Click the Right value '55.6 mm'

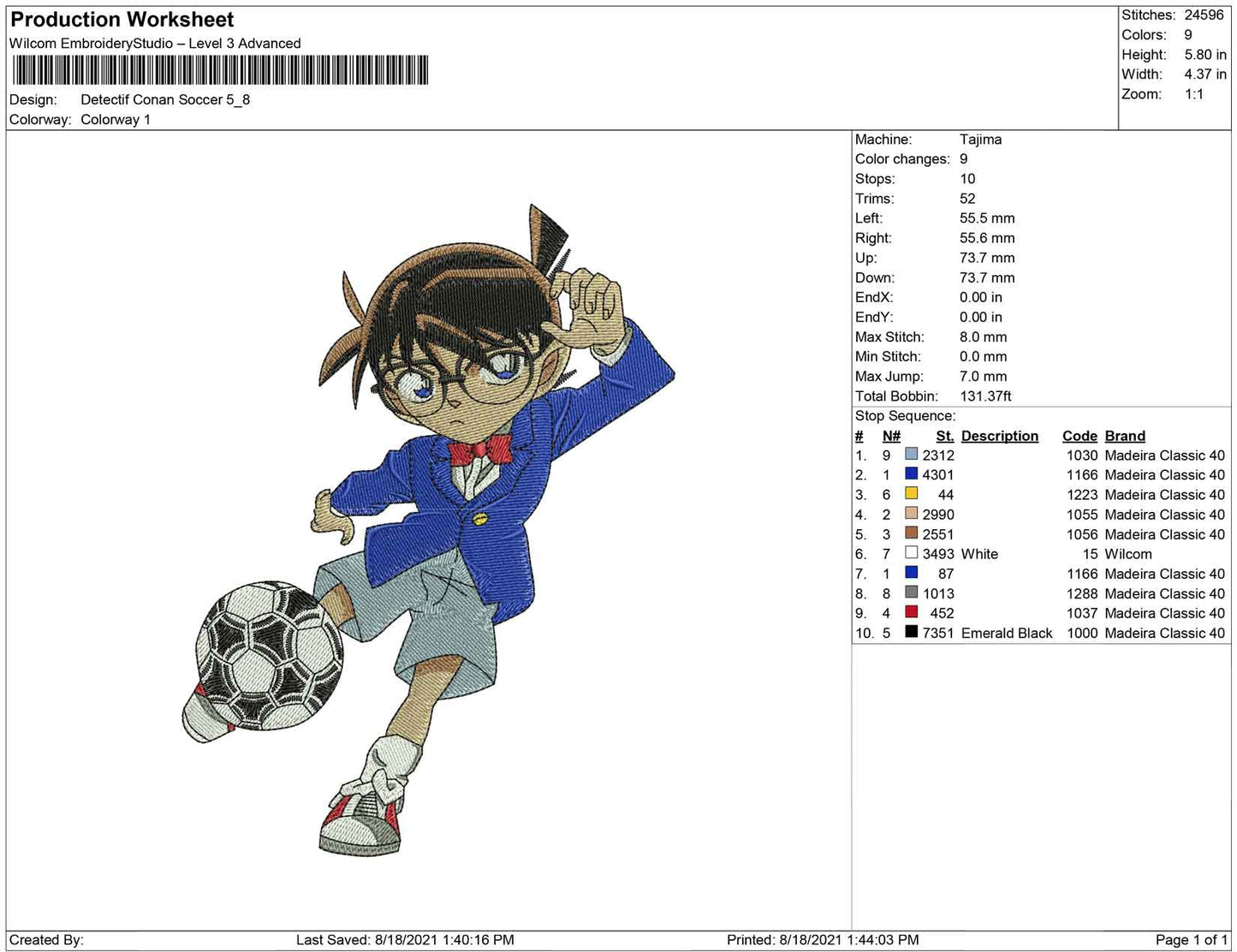pyautogui.click(x=987, y=238)
